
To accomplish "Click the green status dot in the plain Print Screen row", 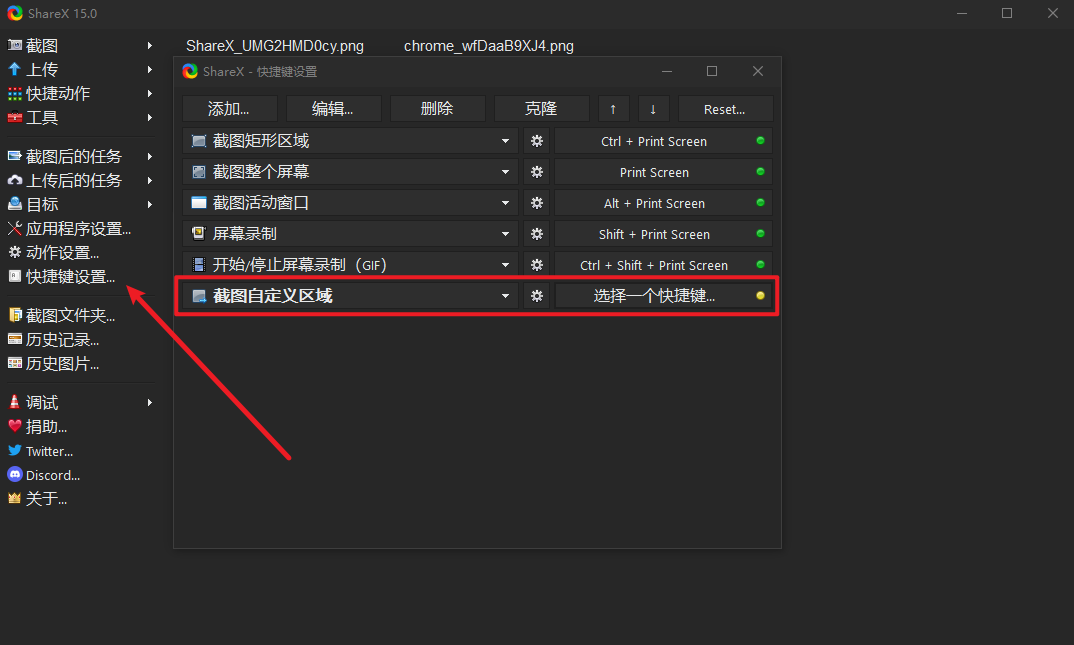I will click(760, 171).
